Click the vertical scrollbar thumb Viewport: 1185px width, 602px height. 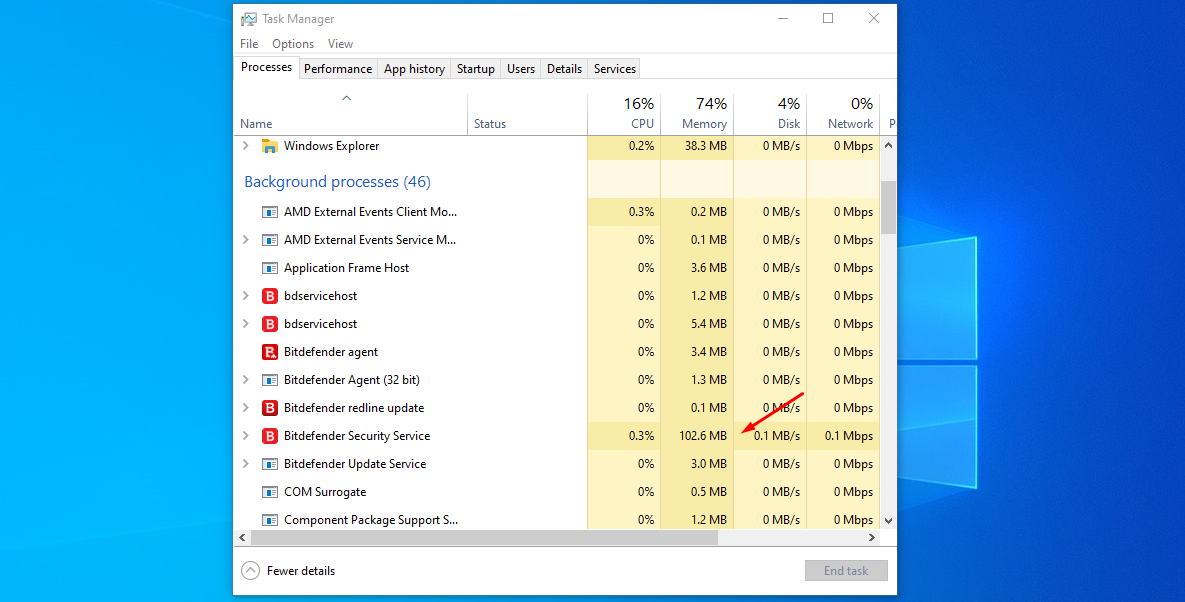[x=888, y=207]
